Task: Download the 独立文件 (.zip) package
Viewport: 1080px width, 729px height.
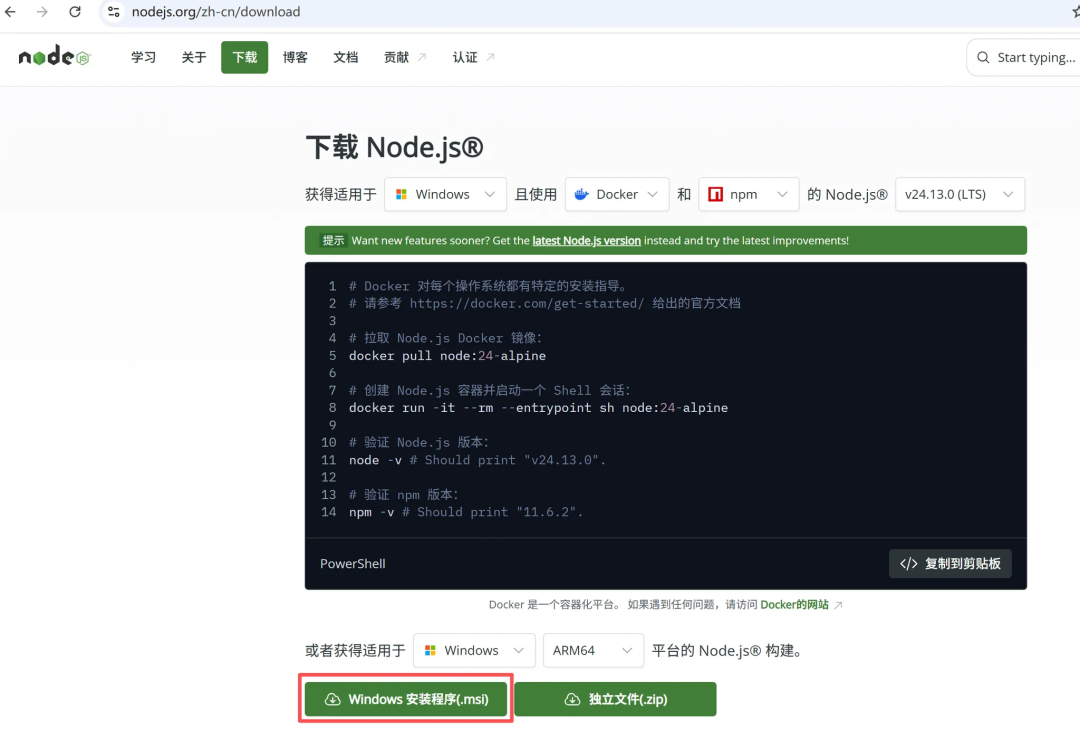Action: click(x=615, y=699)
